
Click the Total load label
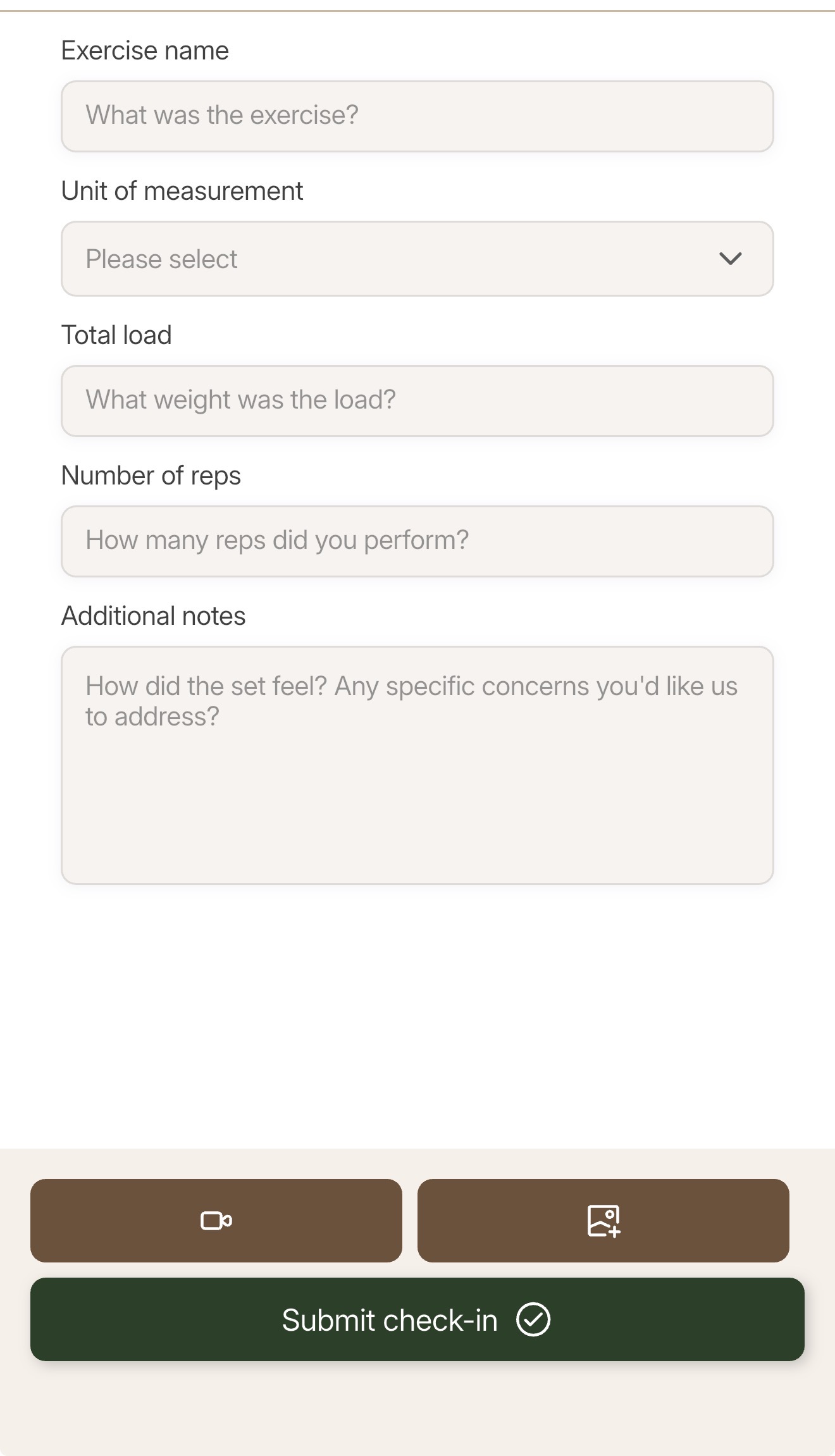pyautogui.click(x=116, y=335)
